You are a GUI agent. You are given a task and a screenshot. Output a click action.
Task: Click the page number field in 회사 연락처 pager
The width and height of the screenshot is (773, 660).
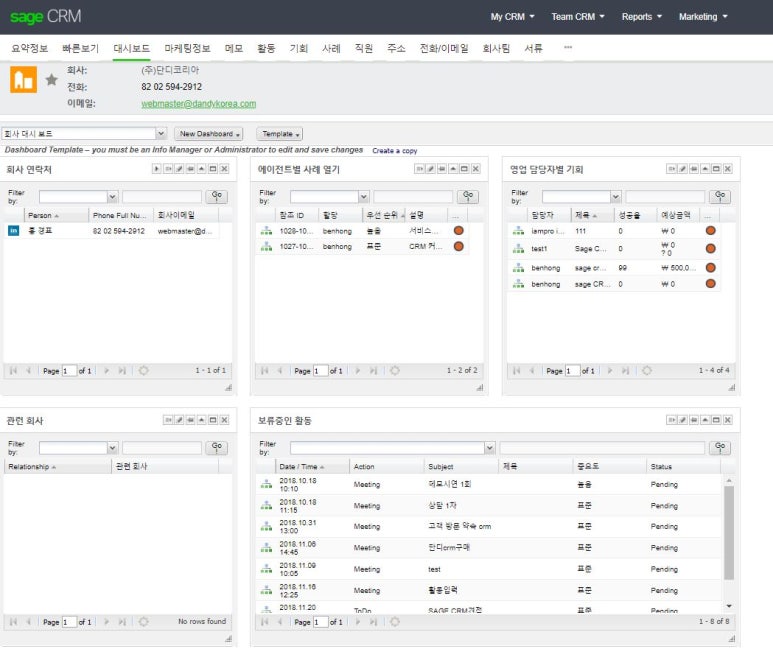[x=70, y=370]
